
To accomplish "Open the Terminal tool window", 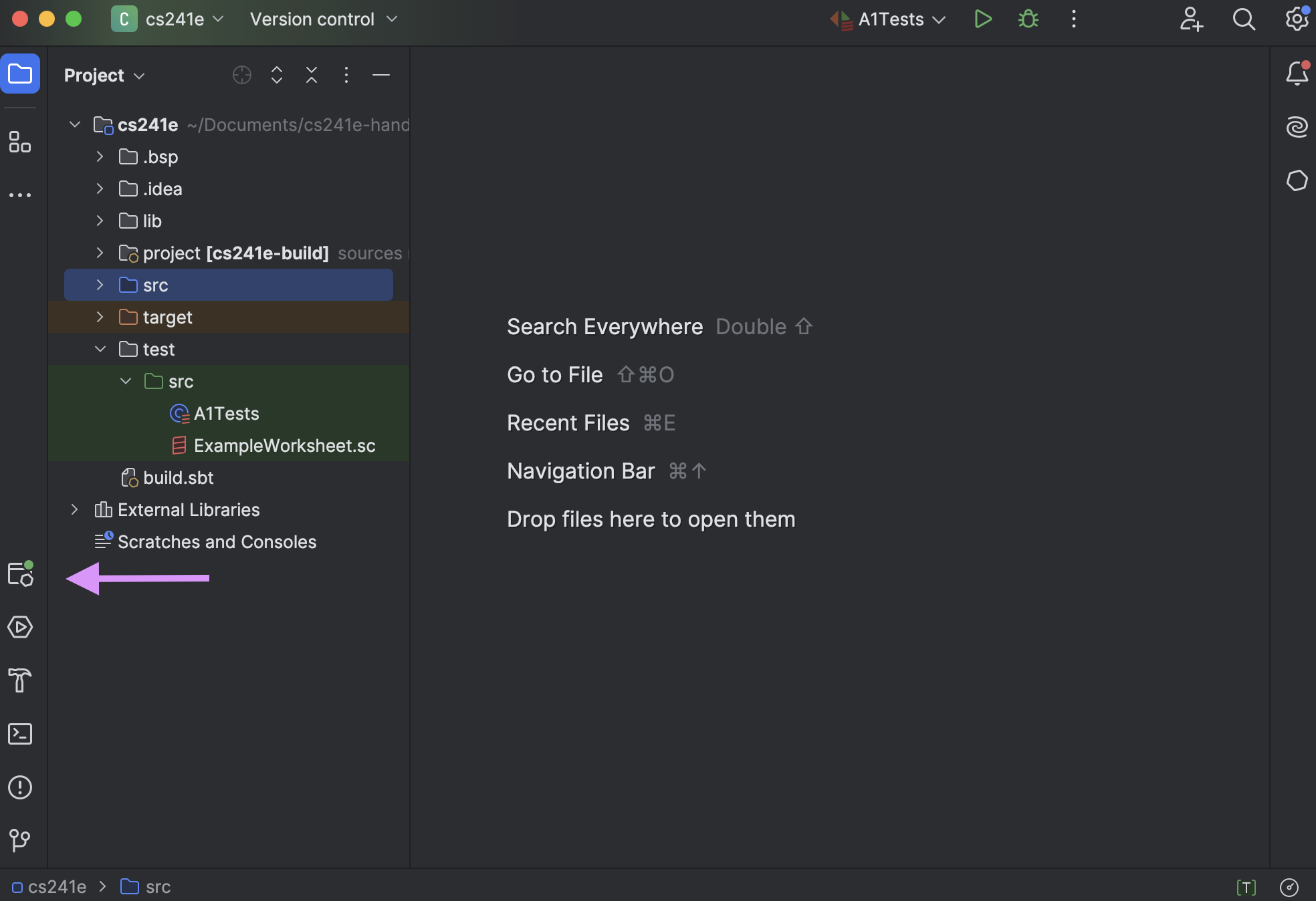I will [x=19, y=734].
